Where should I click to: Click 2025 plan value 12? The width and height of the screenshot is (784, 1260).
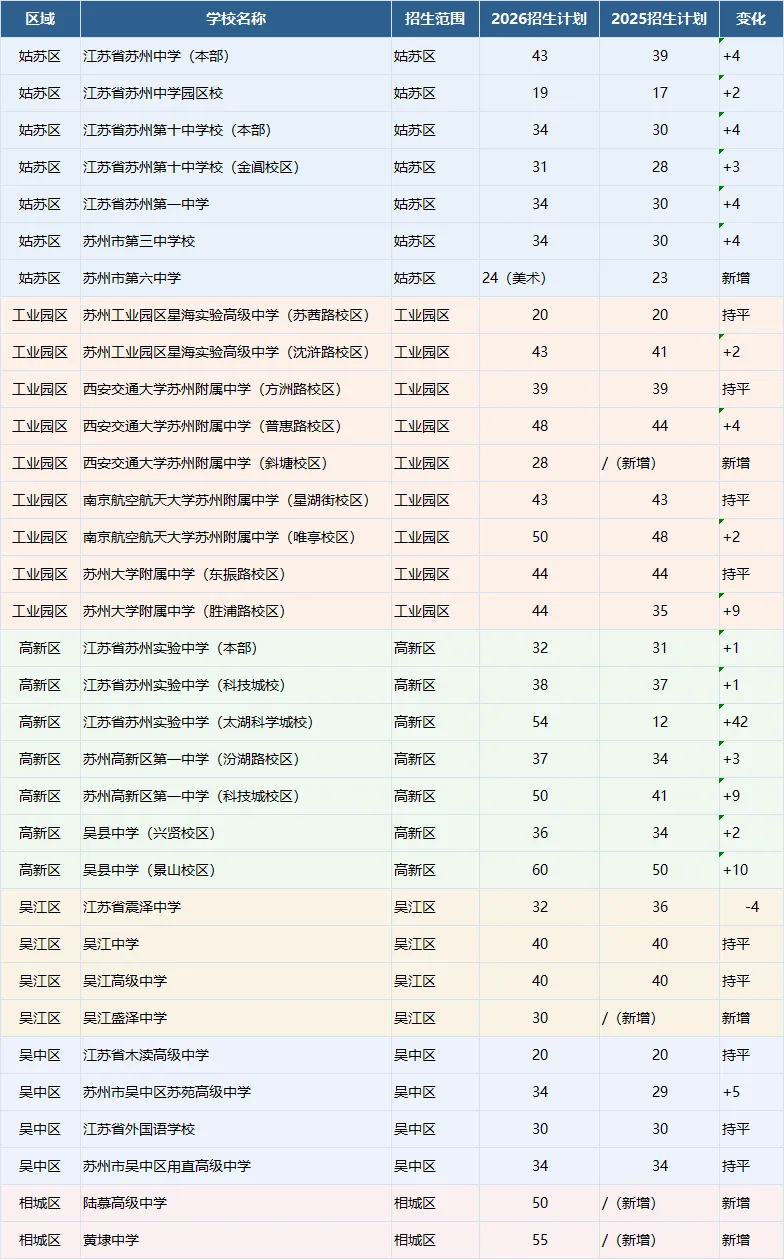660,722
